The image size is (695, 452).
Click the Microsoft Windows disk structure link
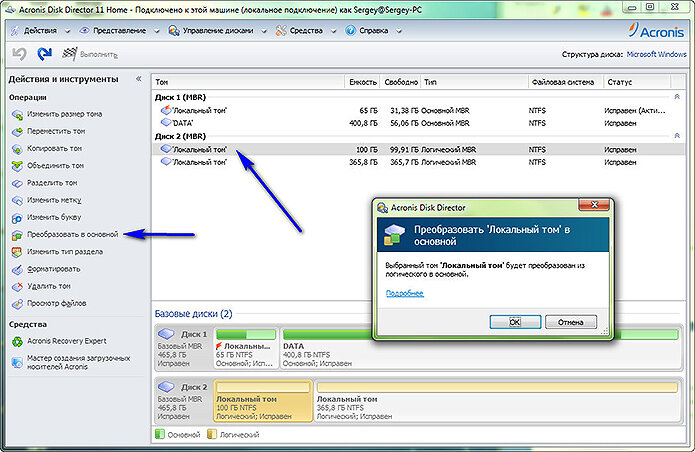656,54
